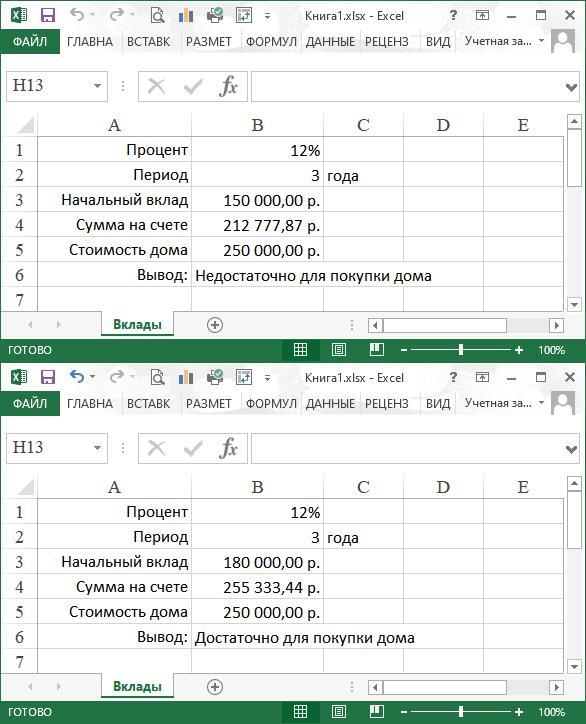Select Normal view icon in the bottom status bar

[x=301, y=712]
